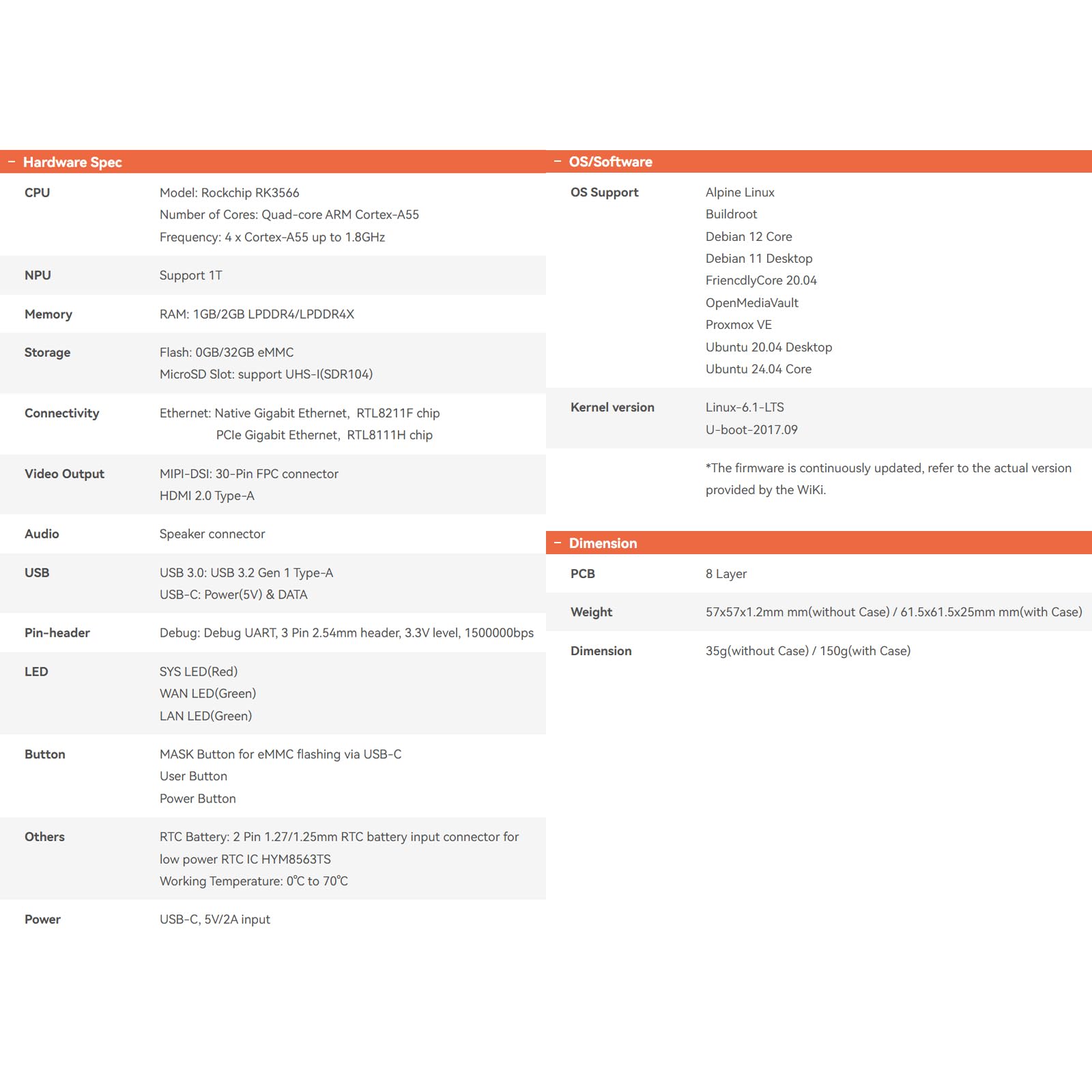The width and height of the screenshot is (1092, 1092).
Task: Click 'OpenMediaVault' in OS list
Action: (x=752, y=302)
